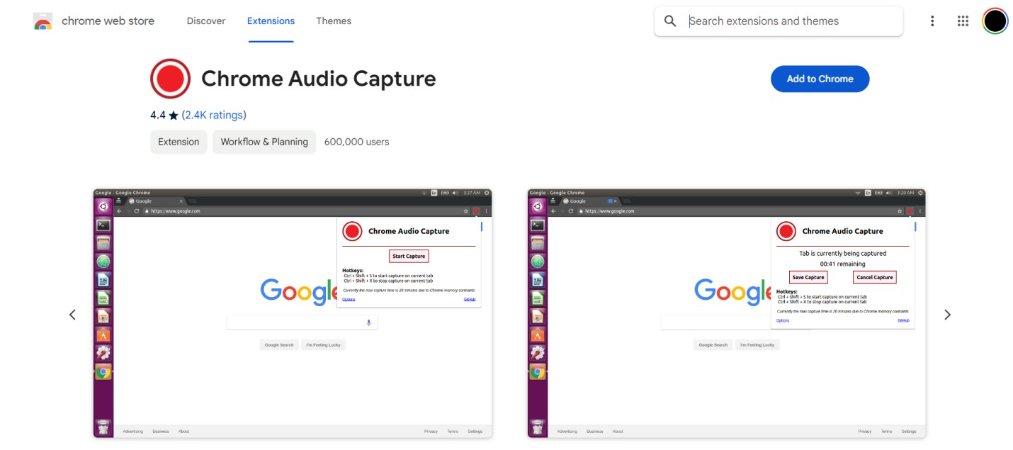
Task: Click the Chrome Web Store rainbow logo
Action: [43, 21]
